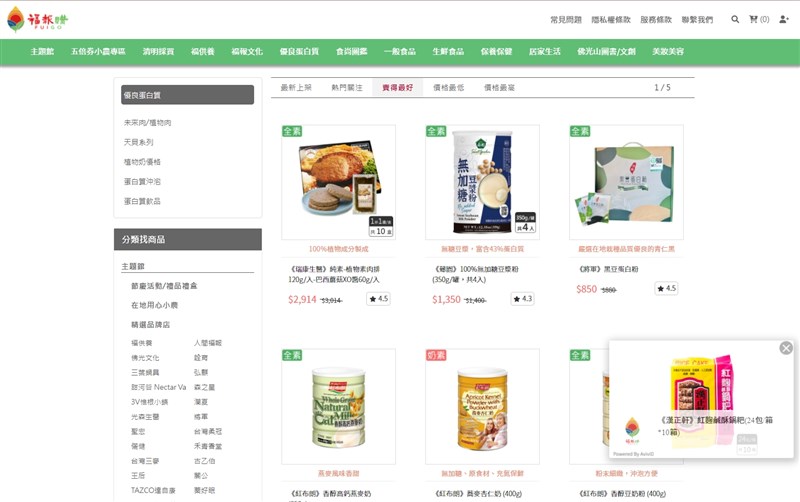
Task: Click the 4.5 star rating of $2,914 product
Action: [x=379, y=298]
